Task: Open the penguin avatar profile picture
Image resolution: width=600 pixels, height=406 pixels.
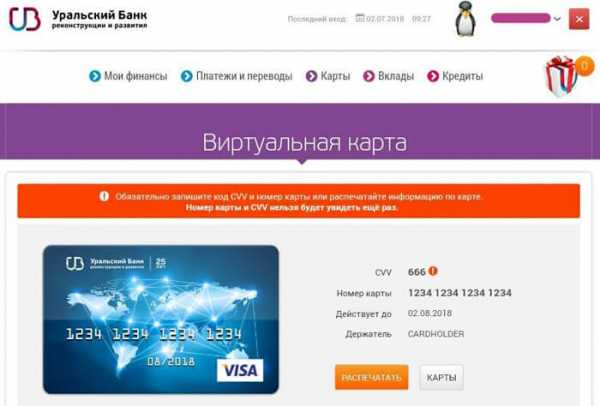Action: tap(465, 19)
